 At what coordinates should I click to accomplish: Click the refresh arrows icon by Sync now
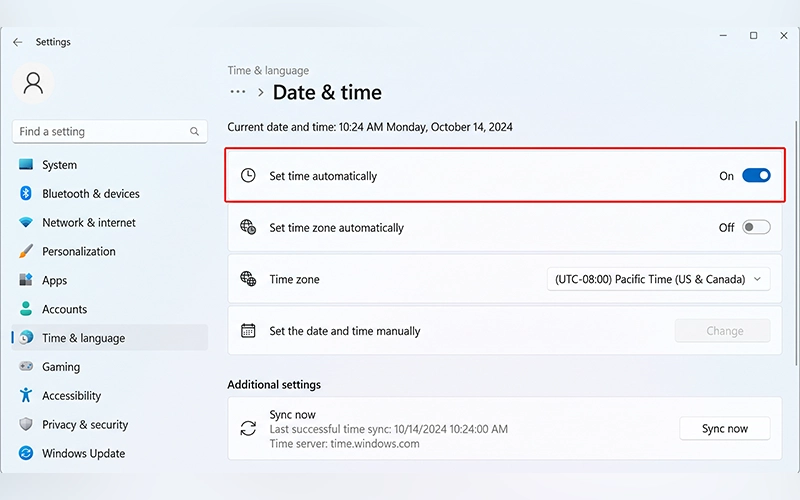click(x=248, y=429)
